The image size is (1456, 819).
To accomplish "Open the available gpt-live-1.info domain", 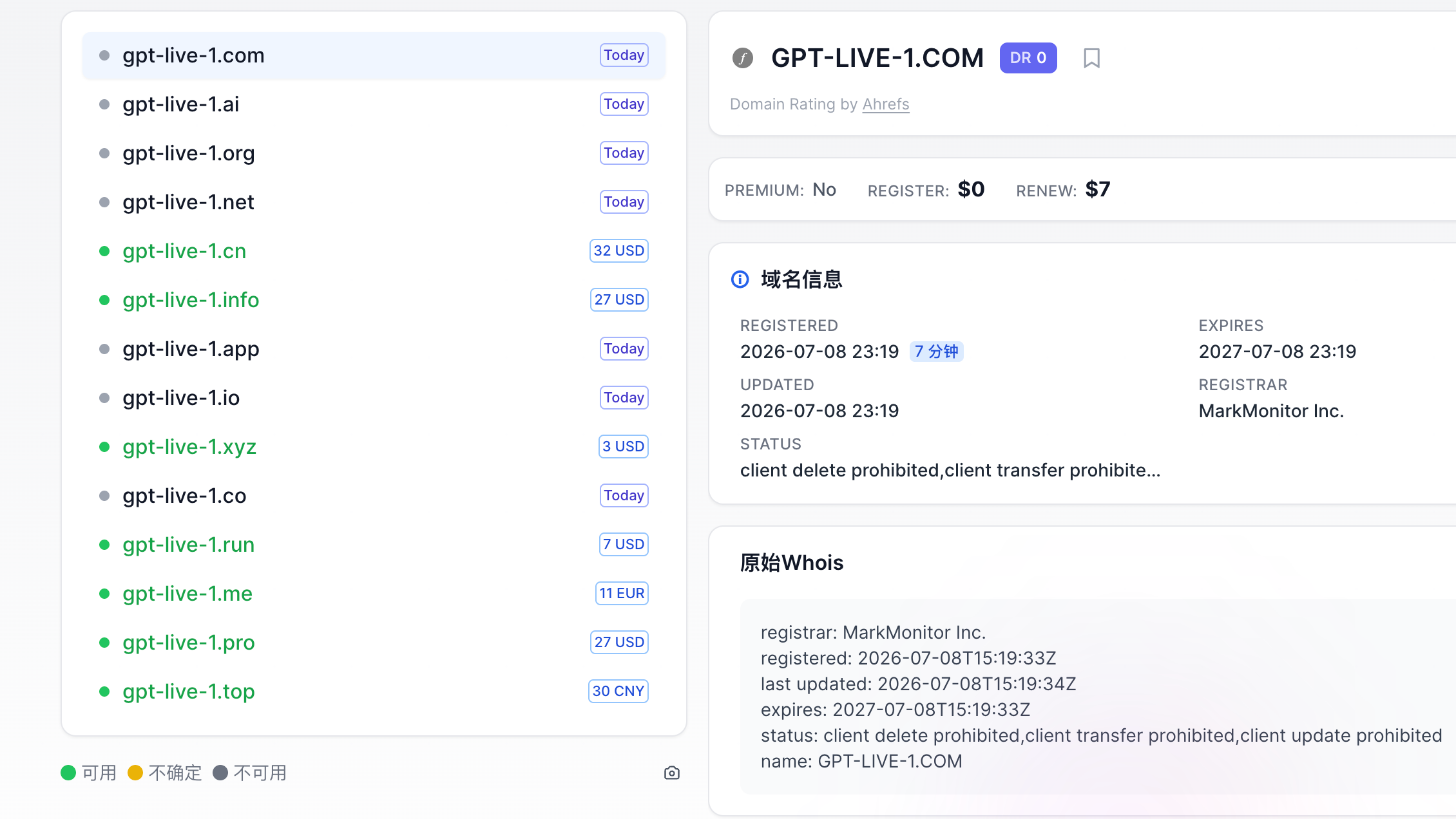I will 374,300.
